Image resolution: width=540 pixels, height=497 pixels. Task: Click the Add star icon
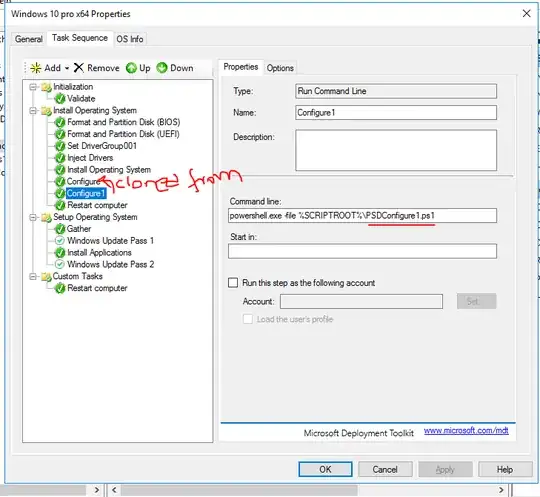tap(36, 68)
